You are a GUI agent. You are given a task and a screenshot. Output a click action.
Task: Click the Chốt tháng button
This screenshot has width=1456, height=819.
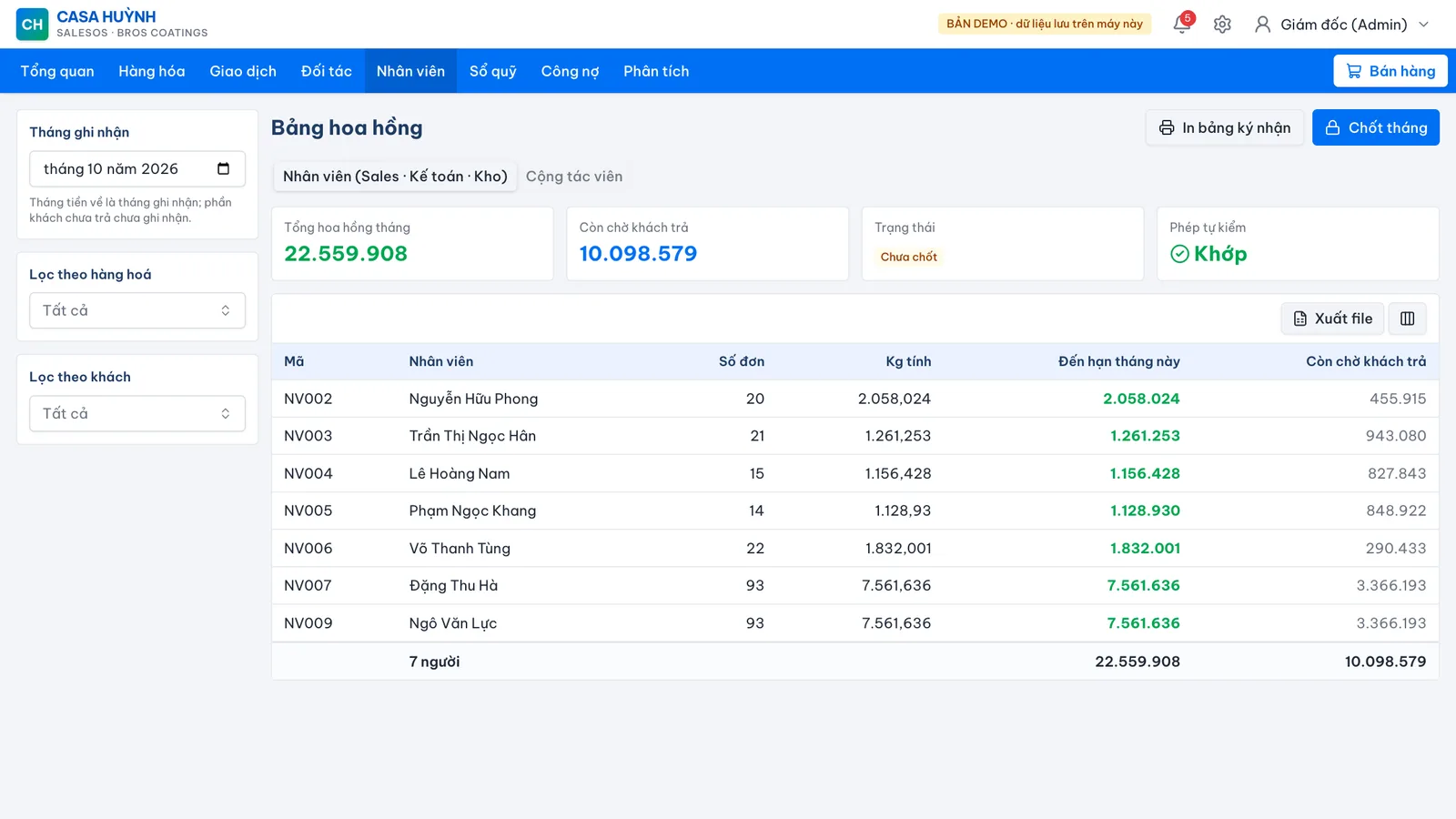(x=1376, y=127)
